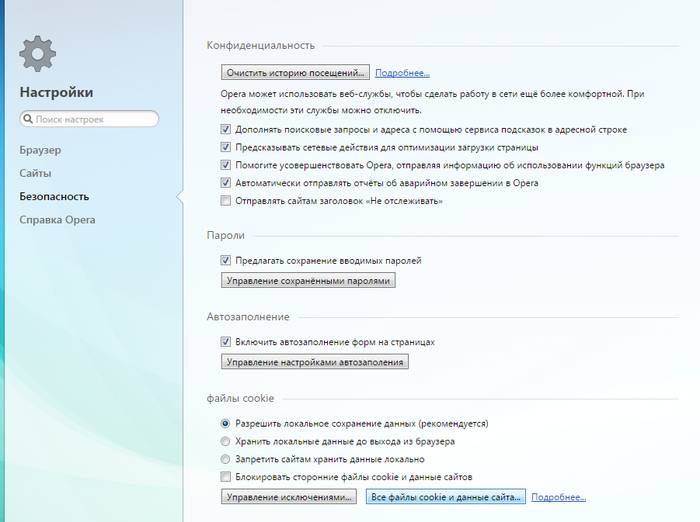This screenshot has height=522, width=700.
Task: Click the Автозаполнение section heading
Action: [x=248, y=317]
